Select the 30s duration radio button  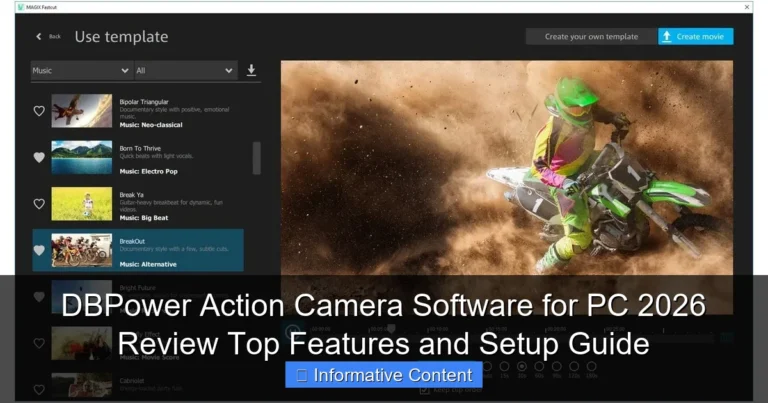click(522, 366)
